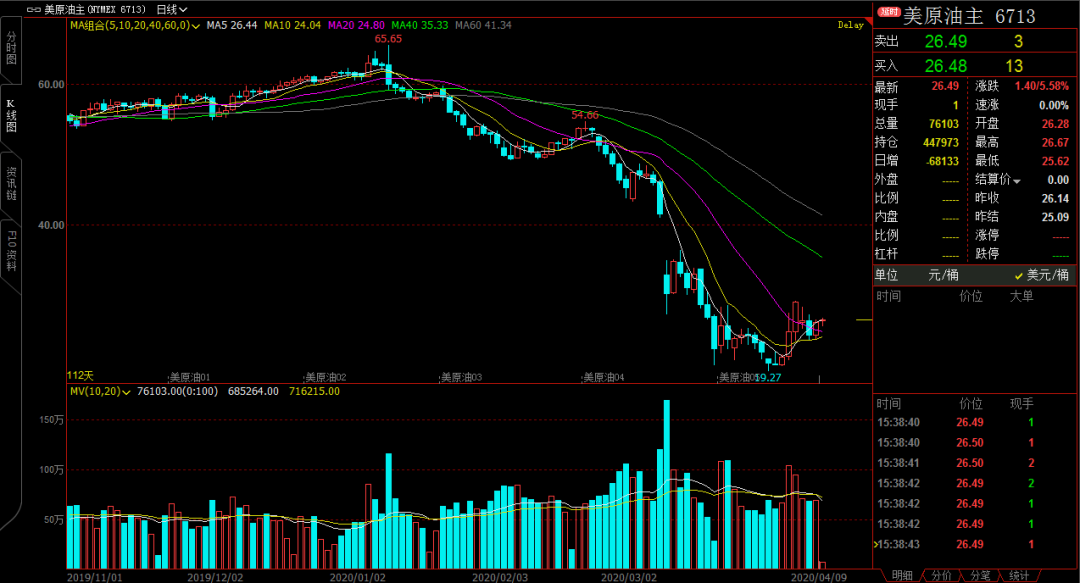Select the 分价 bottom tab
The width and height of the screenshot is (1080, 583).
[942, 575]
